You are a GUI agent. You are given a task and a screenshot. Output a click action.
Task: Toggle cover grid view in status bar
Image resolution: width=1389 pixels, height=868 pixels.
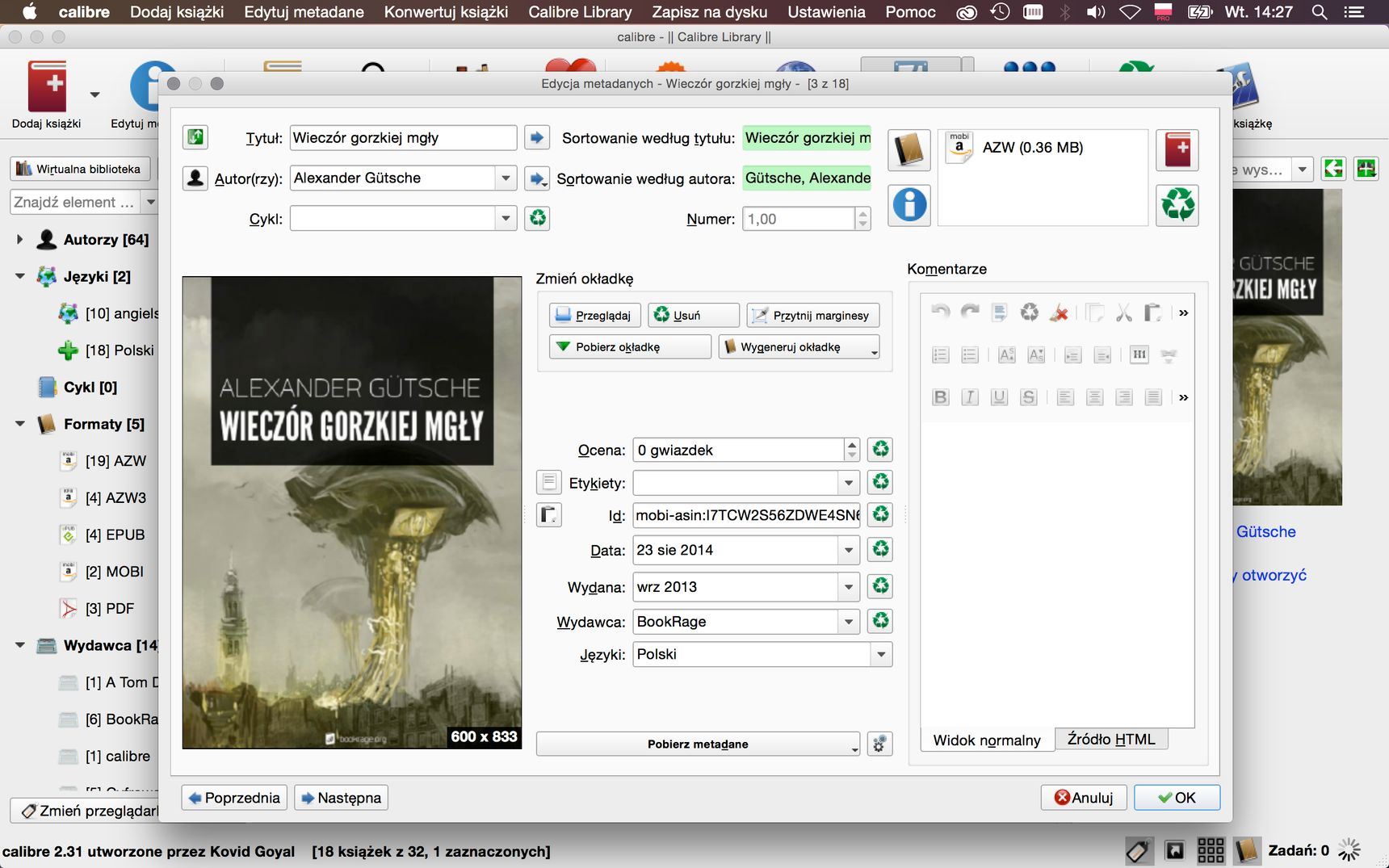1211,850
